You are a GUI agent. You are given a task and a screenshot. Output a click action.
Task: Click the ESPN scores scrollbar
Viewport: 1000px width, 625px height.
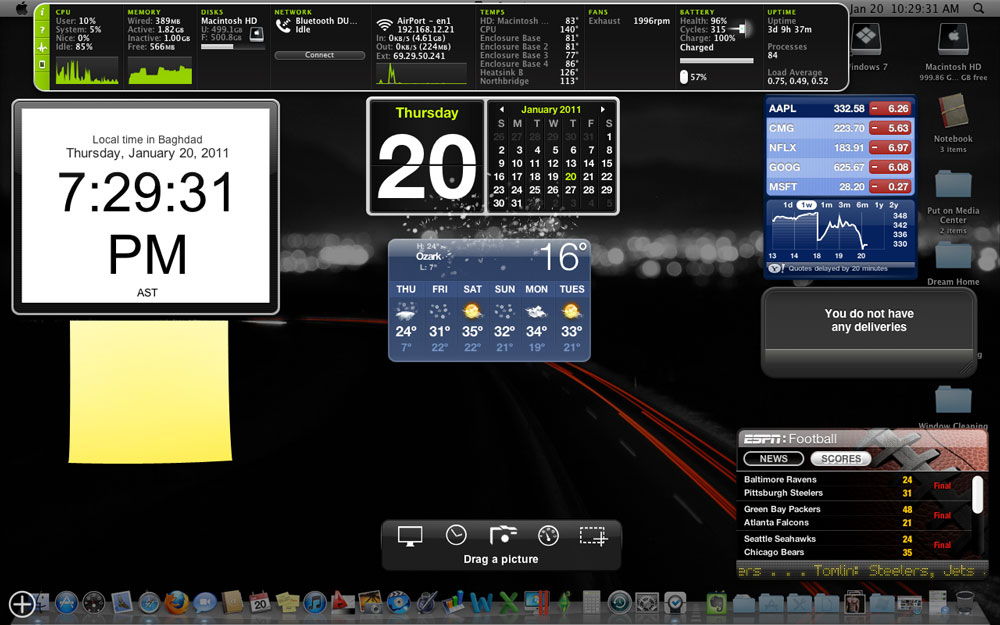coord(978,495)
